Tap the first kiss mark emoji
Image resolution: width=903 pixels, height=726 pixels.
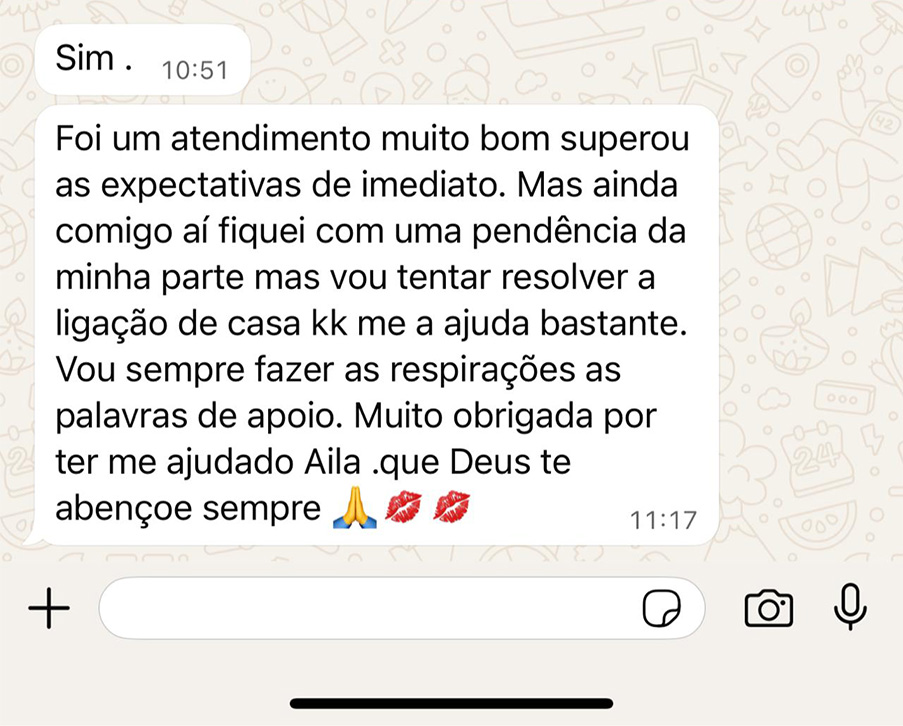point(403,508)
